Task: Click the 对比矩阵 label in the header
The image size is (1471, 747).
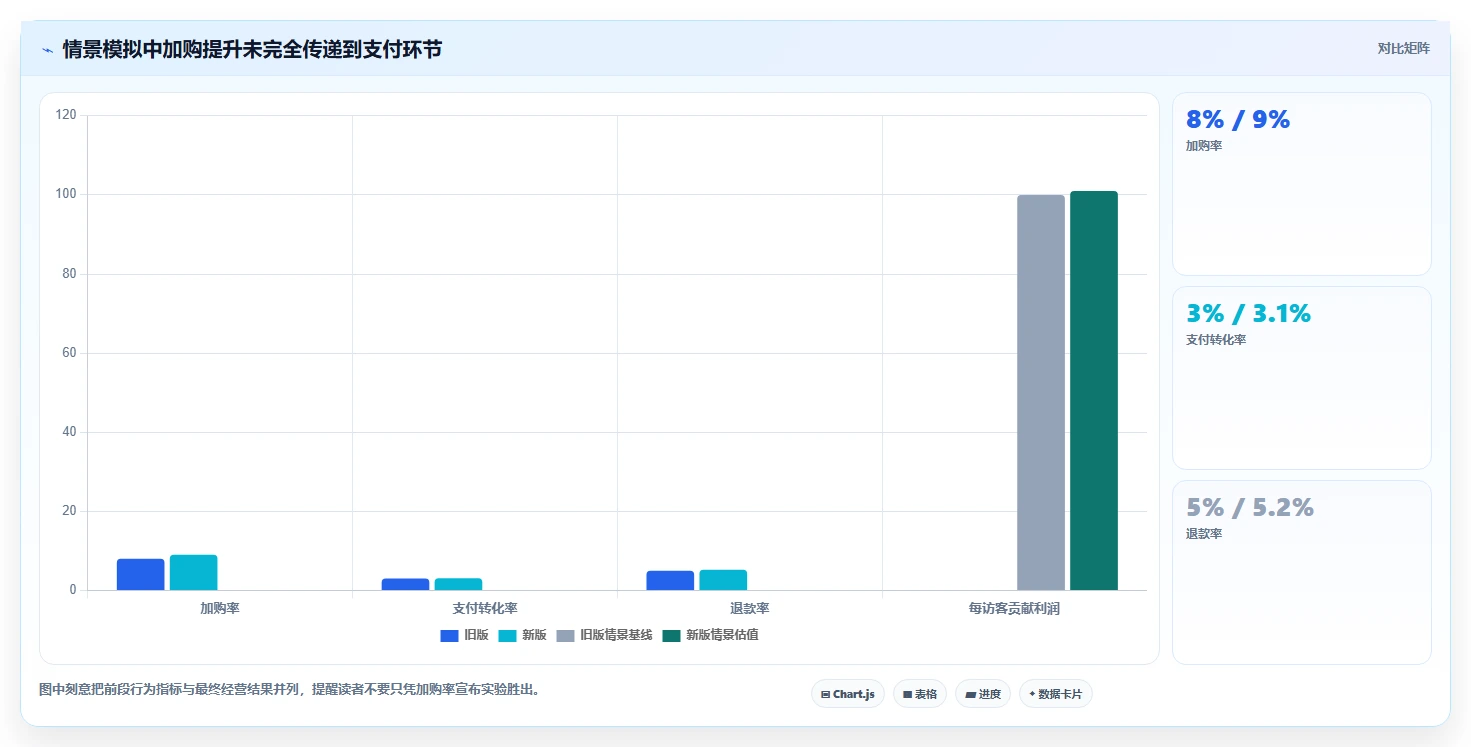Action: [x=1403, y=48]
